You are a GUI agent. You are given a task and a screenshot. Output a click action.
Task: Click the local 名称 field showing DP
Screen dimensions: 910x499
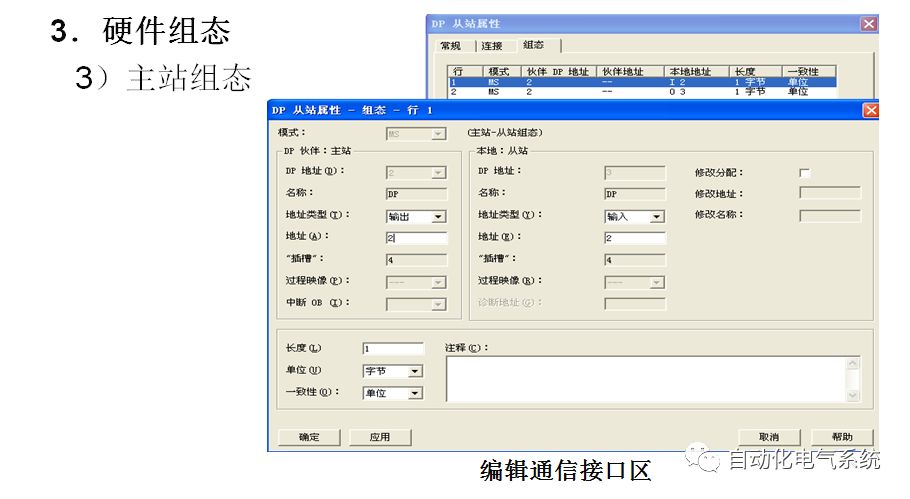pyautogui.click(x=635, y=194)
